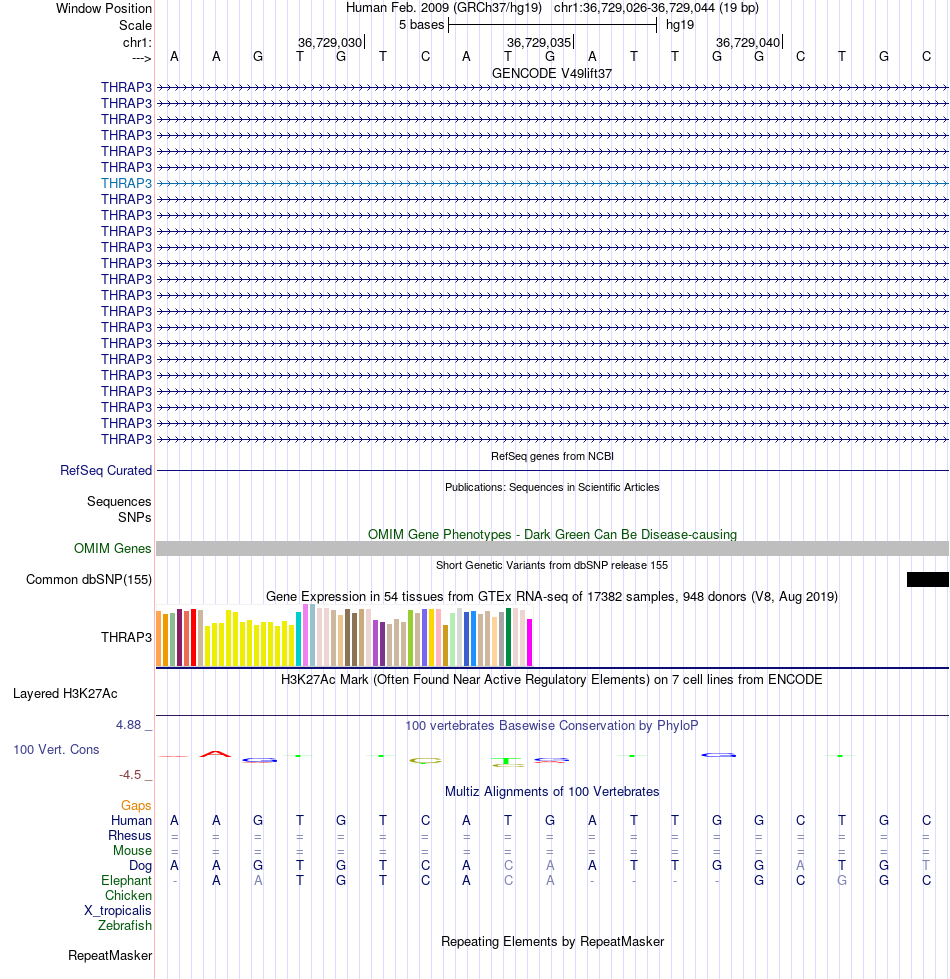950x979 pixels.
Task: Click the 'Human Feb. 2009 (GRCh37/hg19)' assembly title
Action: tap(444, 8)
